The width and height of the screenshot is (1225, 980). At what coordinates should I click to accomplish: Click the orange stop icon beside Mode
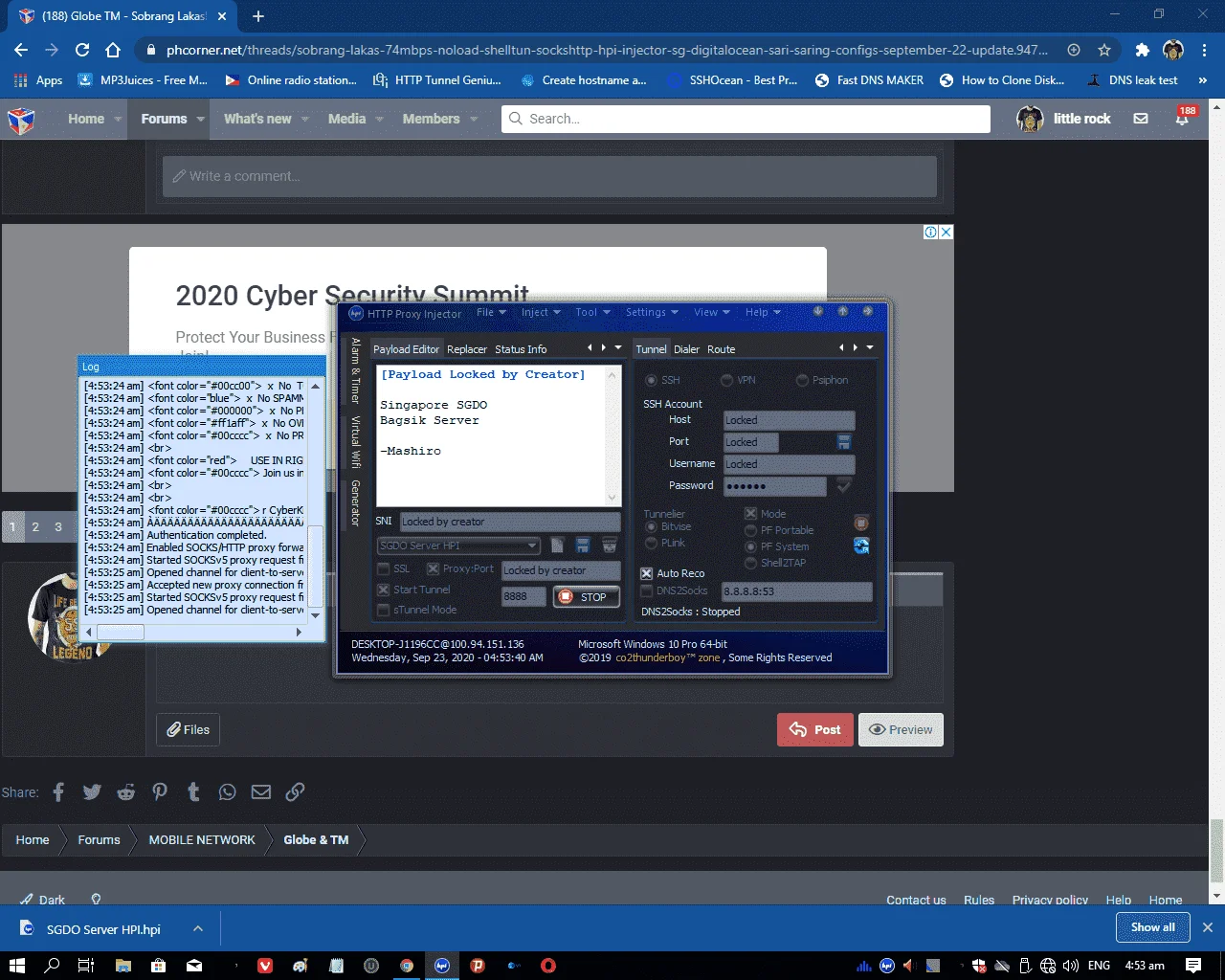click(x=861, y=523)
